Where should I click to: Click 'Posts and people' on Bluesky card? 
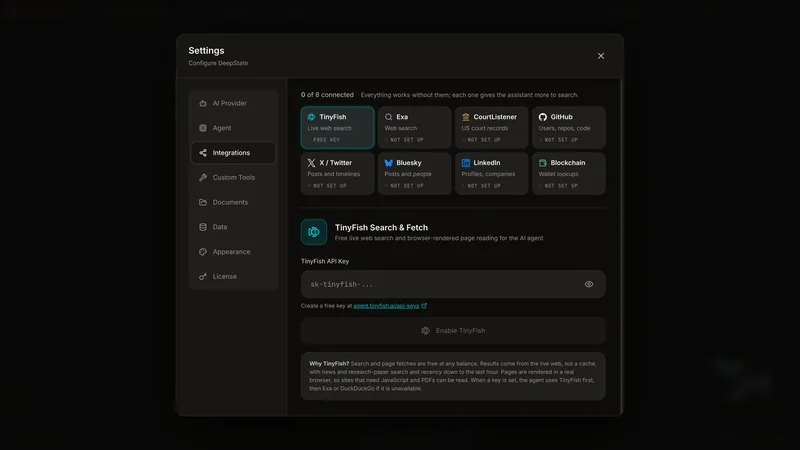pos(408,174)
